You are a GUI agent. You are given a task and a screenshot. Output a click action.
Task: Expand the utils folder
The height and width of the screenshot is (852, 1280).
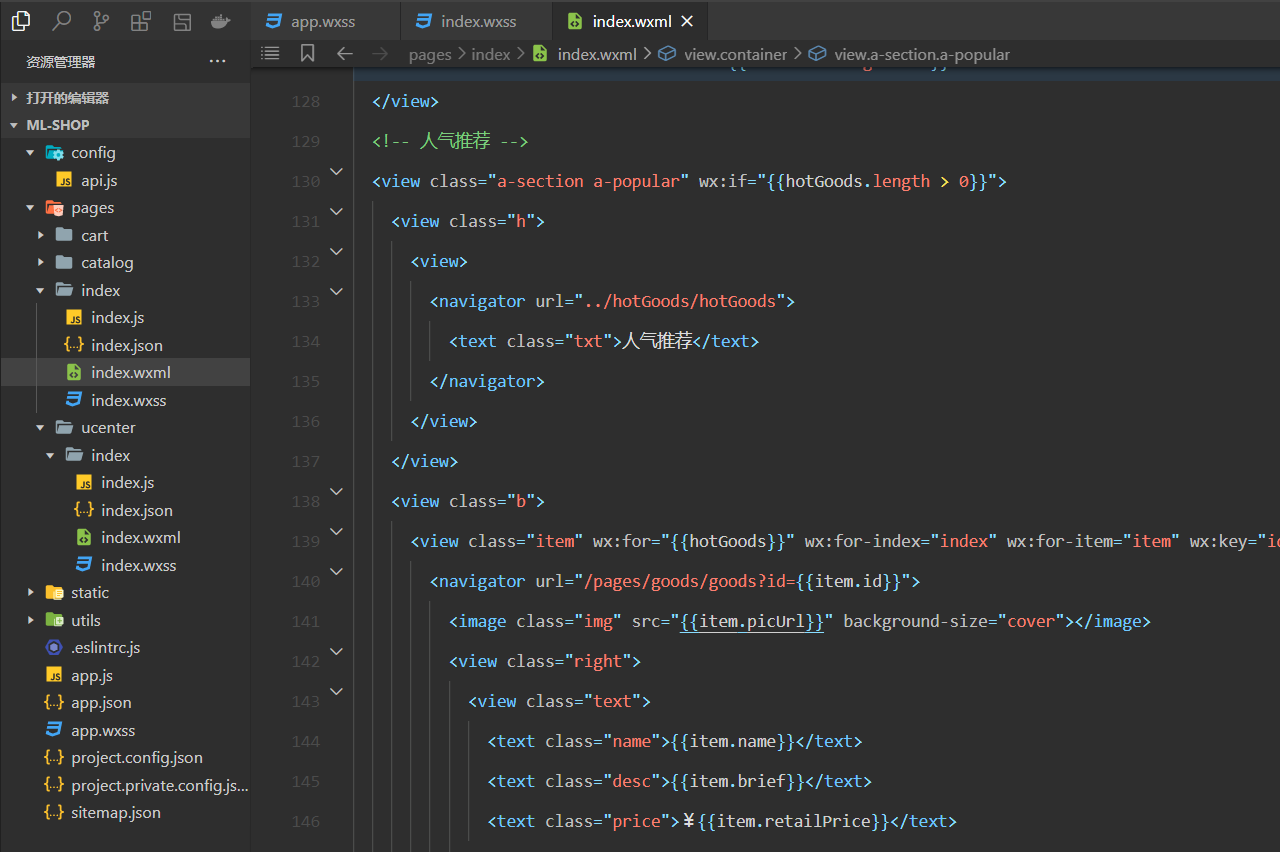(125, 620)
